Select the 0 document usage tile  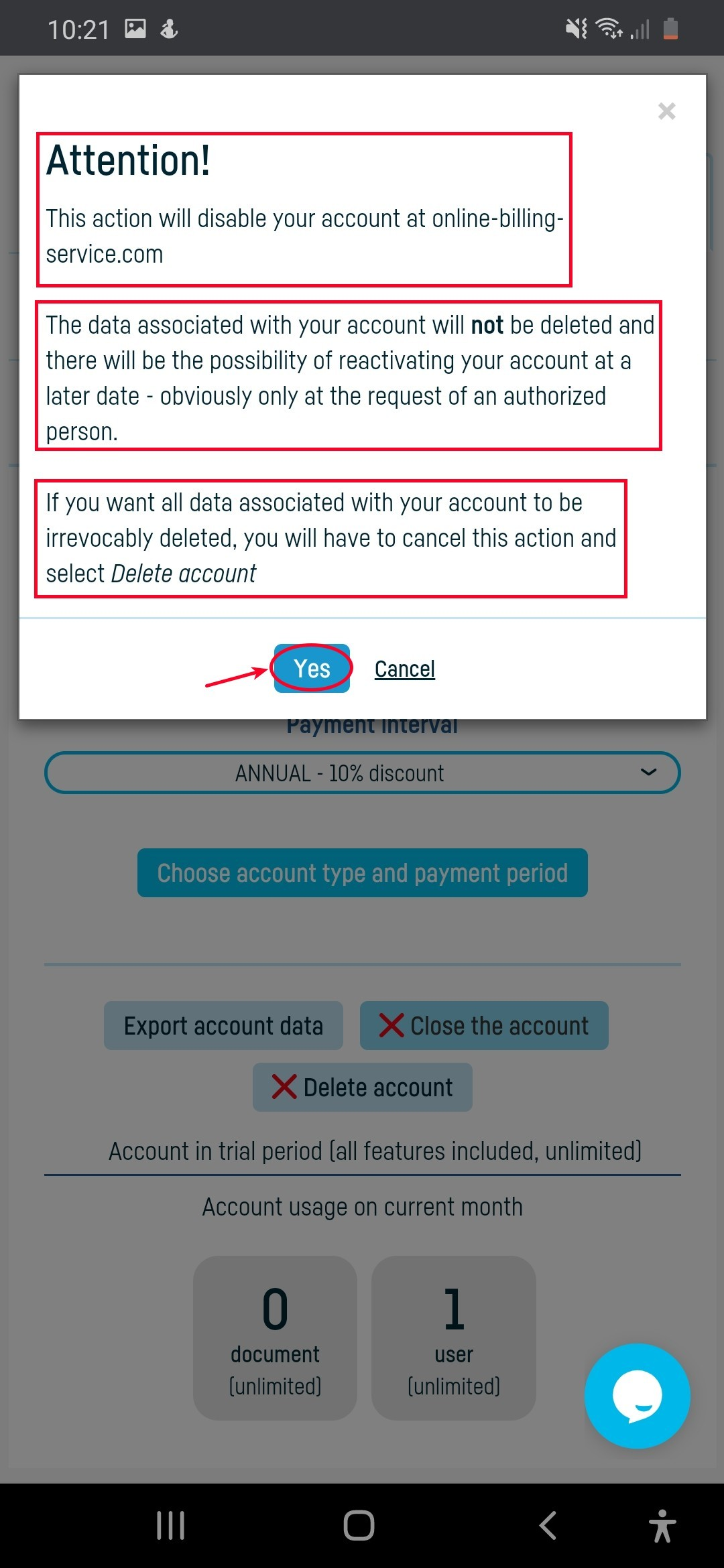click(x=275, y=1337)
